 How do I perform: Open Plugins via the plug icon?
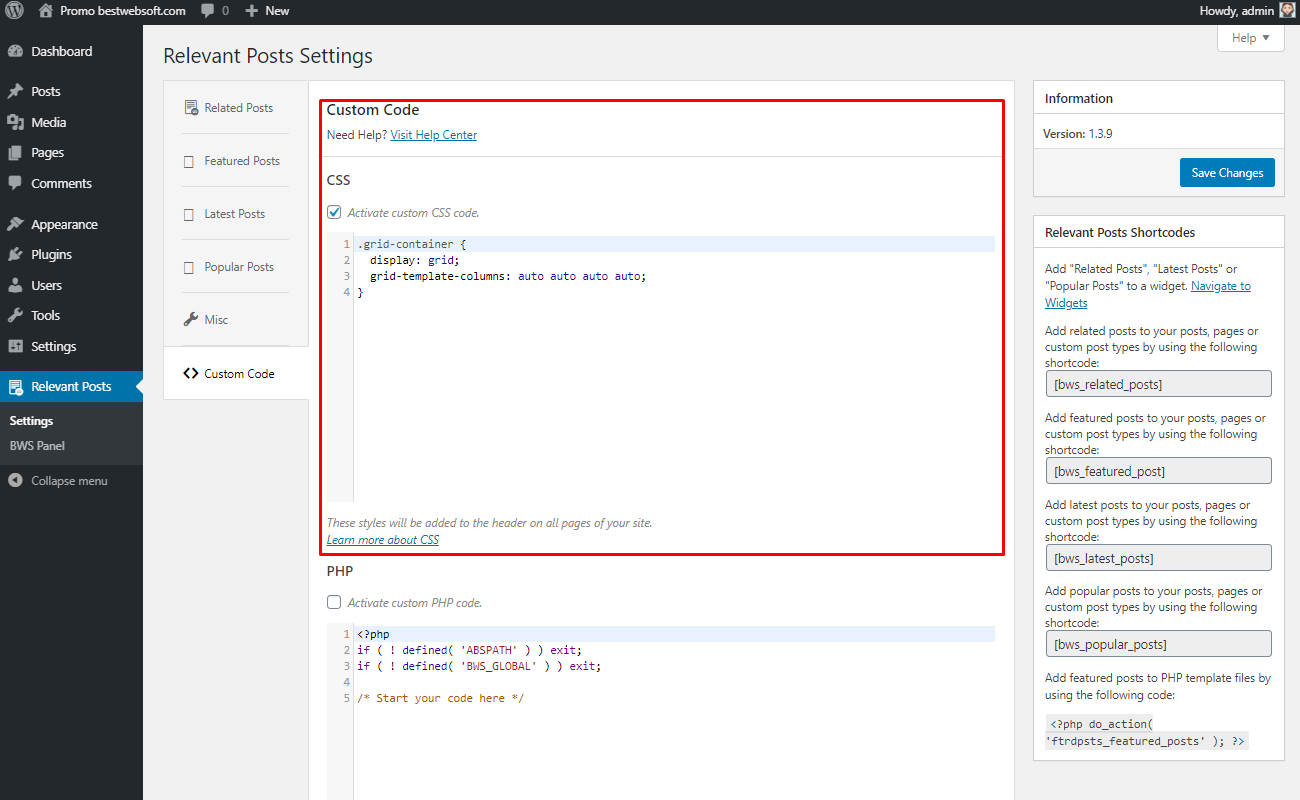click(15, 255)
